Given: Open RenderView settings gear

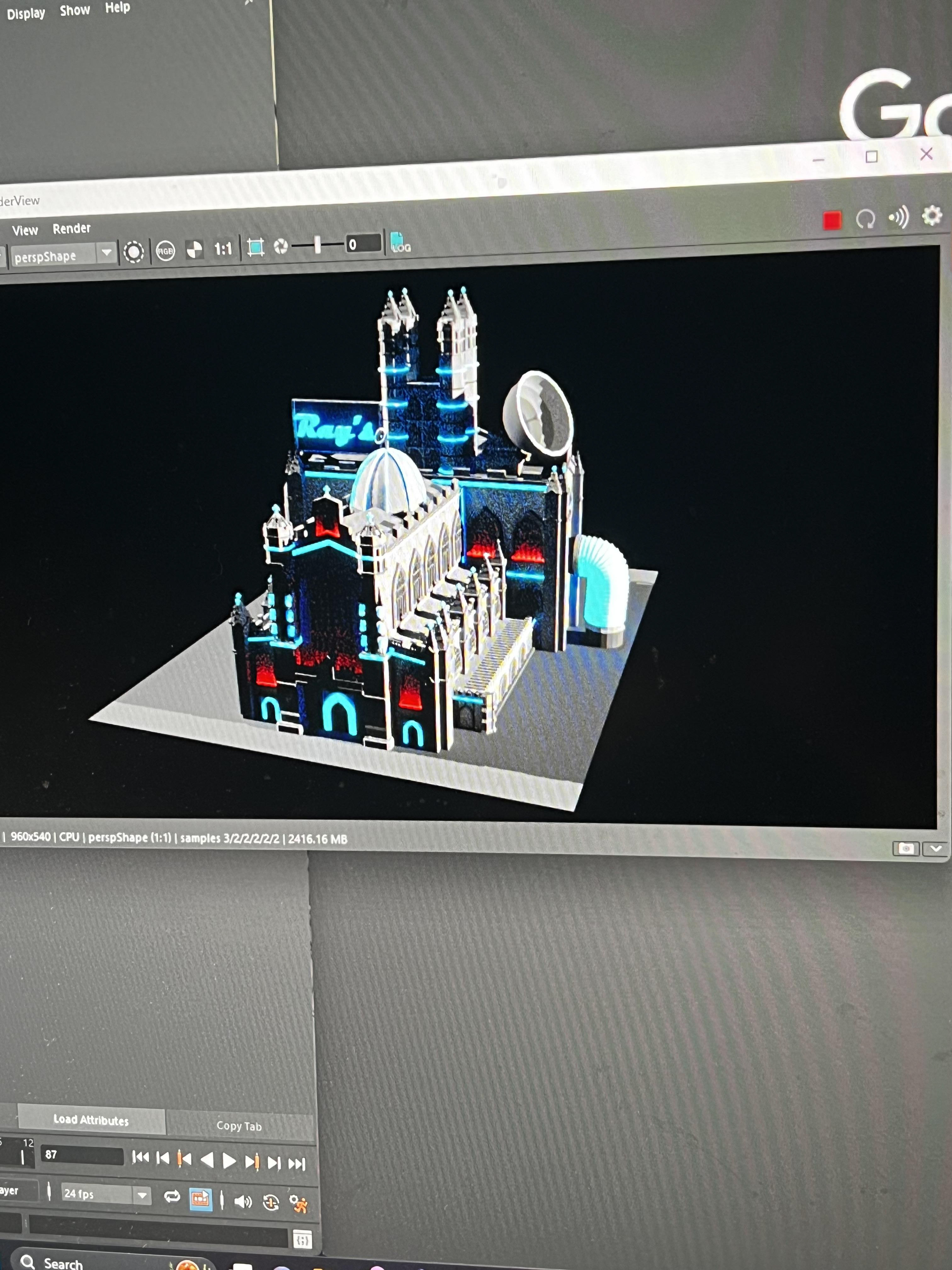Looking at the screenshot, I should click(932, 215).
